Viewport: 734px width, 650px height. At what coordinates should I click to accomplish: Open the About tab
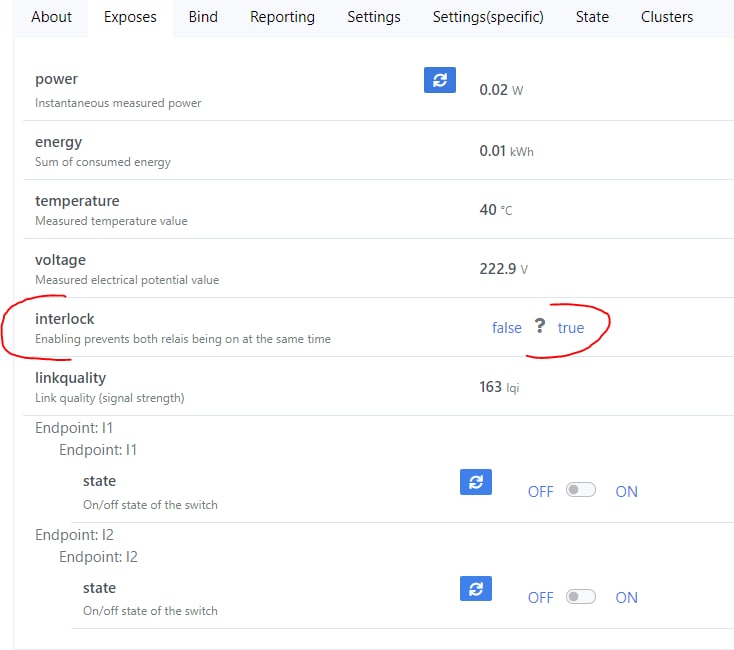pyautogui.click(x=51, y=17)
